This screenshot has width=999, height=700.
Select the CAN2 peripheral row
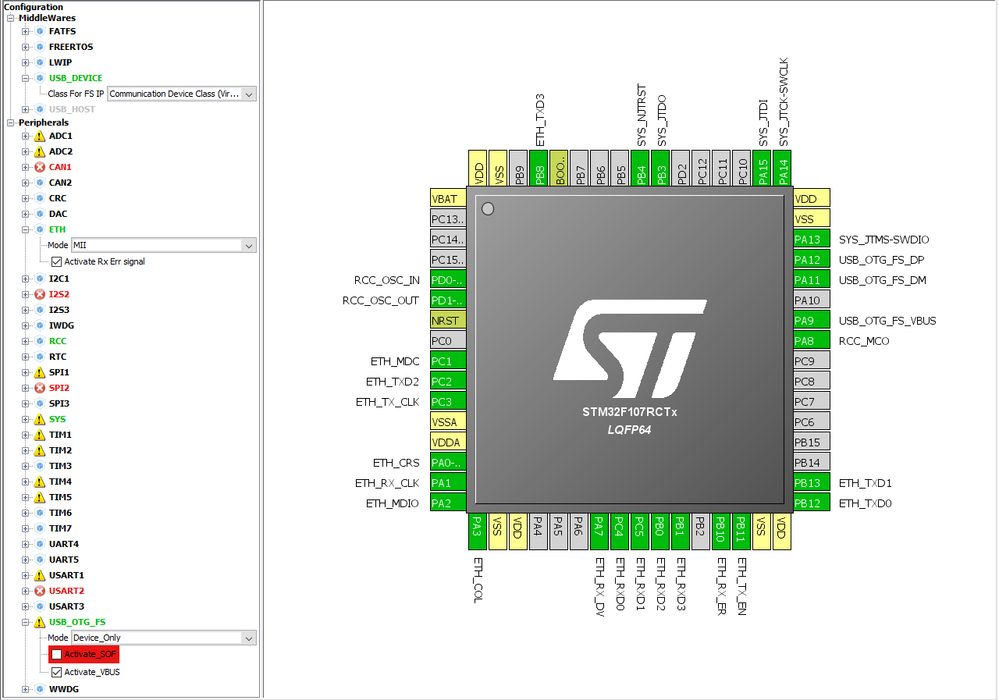click(61, 183)
